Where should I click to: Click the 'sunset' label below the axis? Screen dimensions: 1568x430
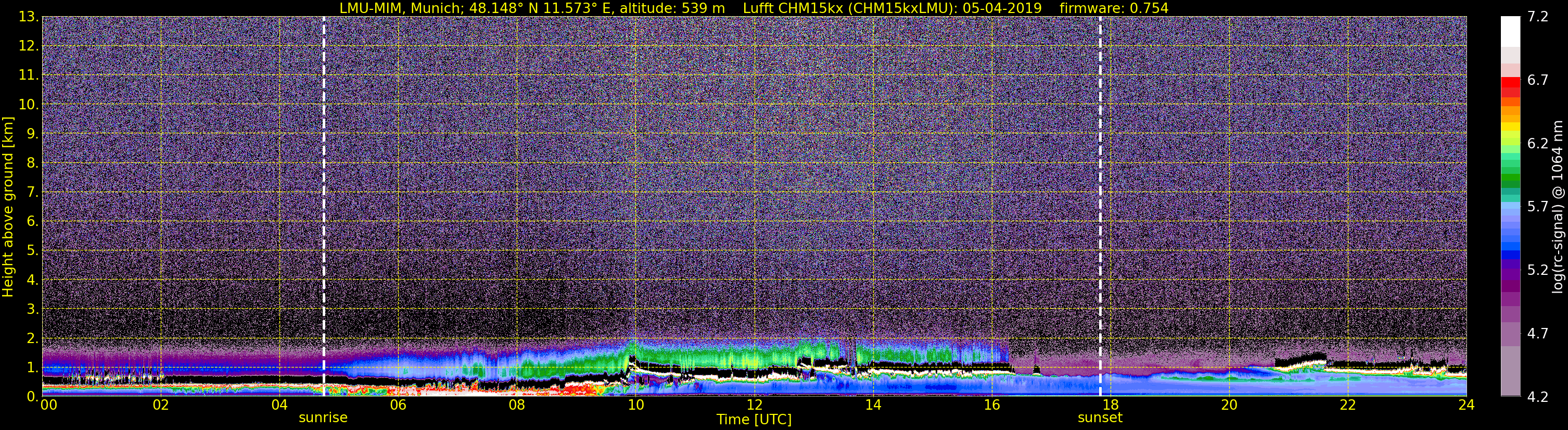click(1100, 418)
